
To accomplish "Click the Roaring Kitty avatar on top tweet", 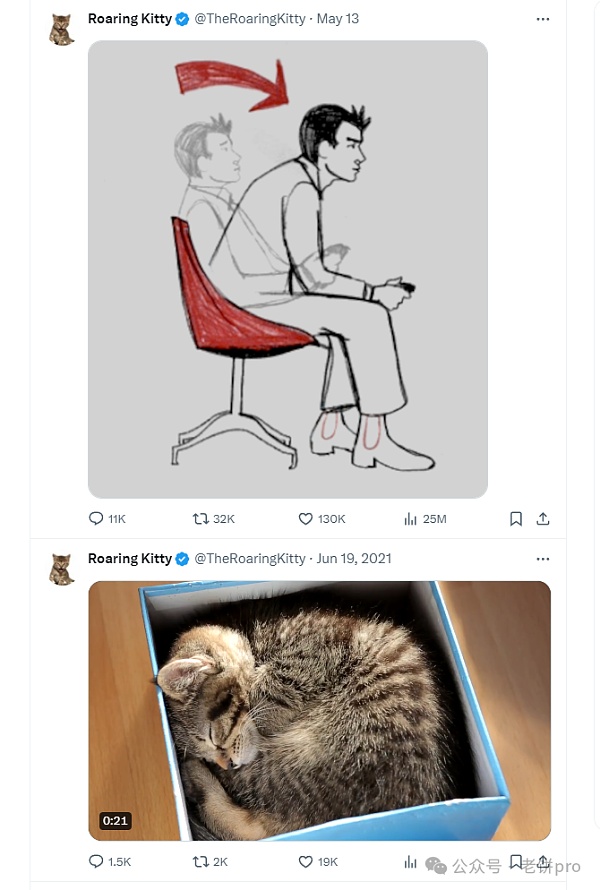I will click(62, 30).
